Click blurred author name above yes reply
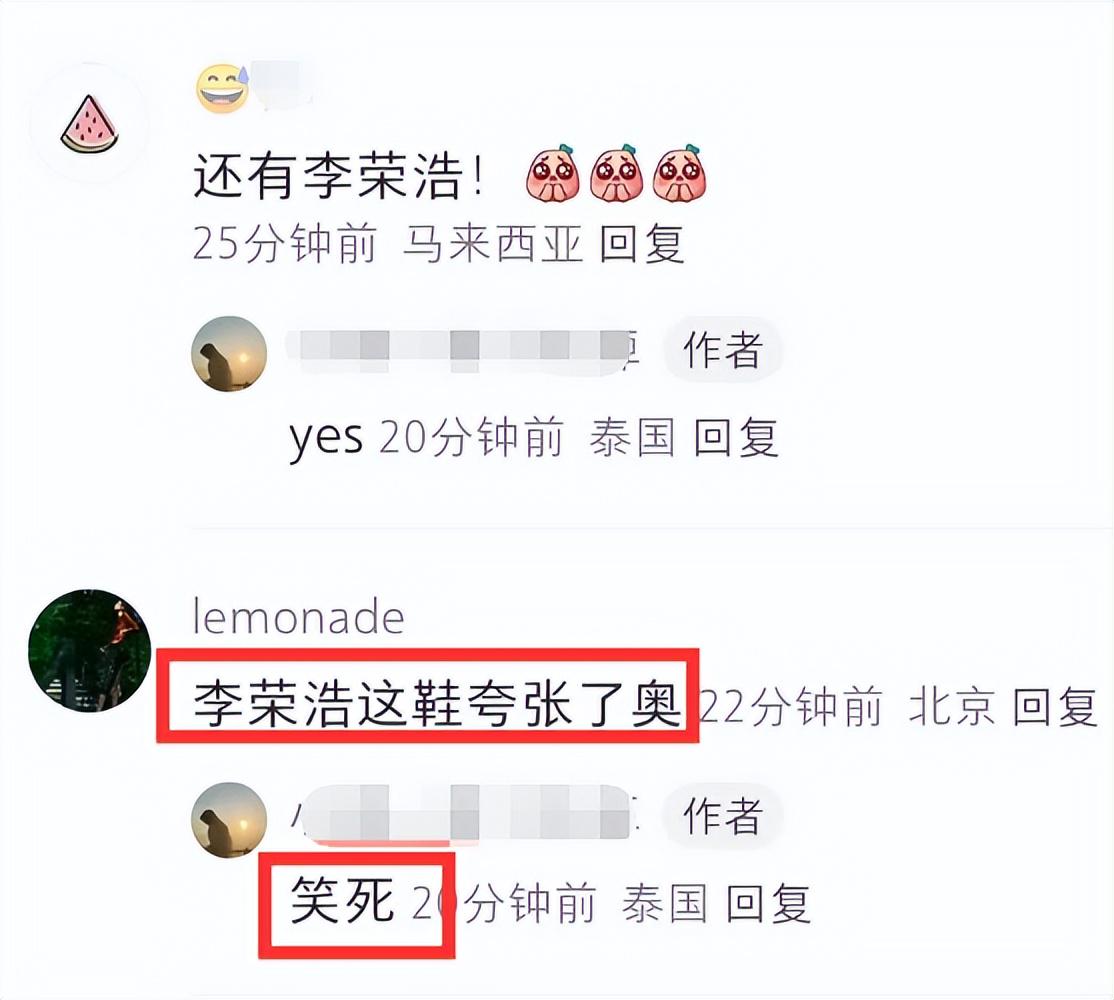This screenshot has width=1114, height=1000. [x=463, y=351]
